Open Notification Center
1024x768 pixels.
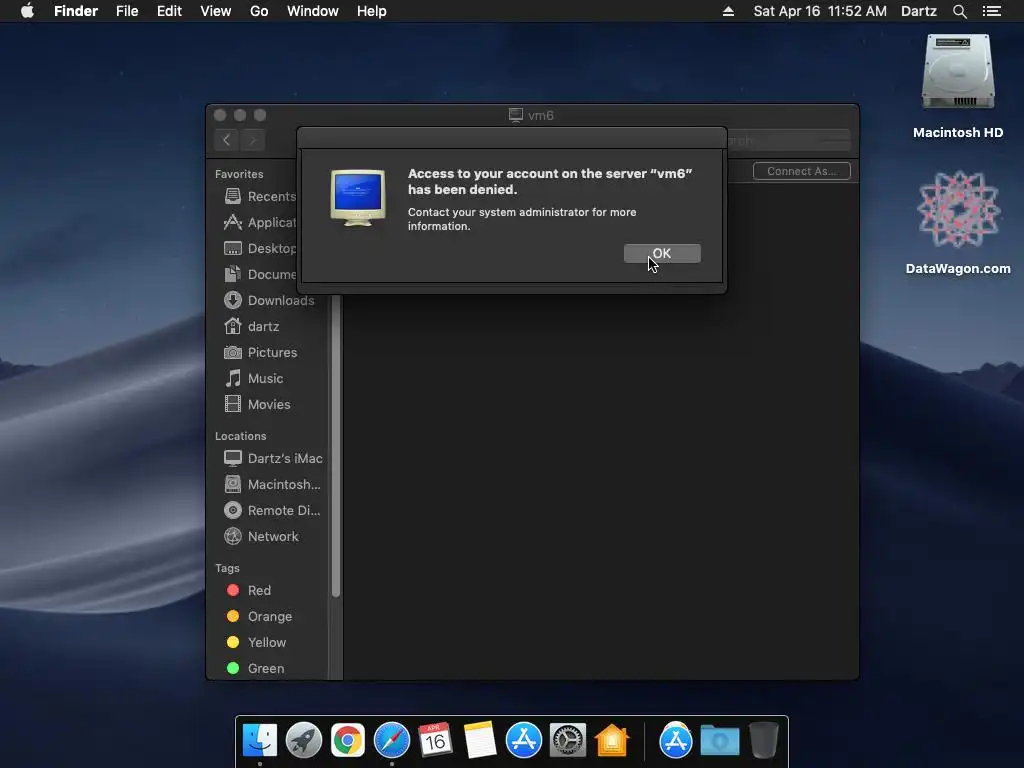pyautogui.click(x=992, y=11)
